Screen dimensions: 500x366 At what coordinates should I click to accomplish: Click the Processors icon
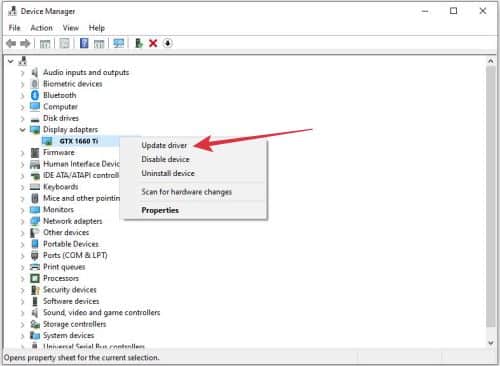(x=35, y=278)
